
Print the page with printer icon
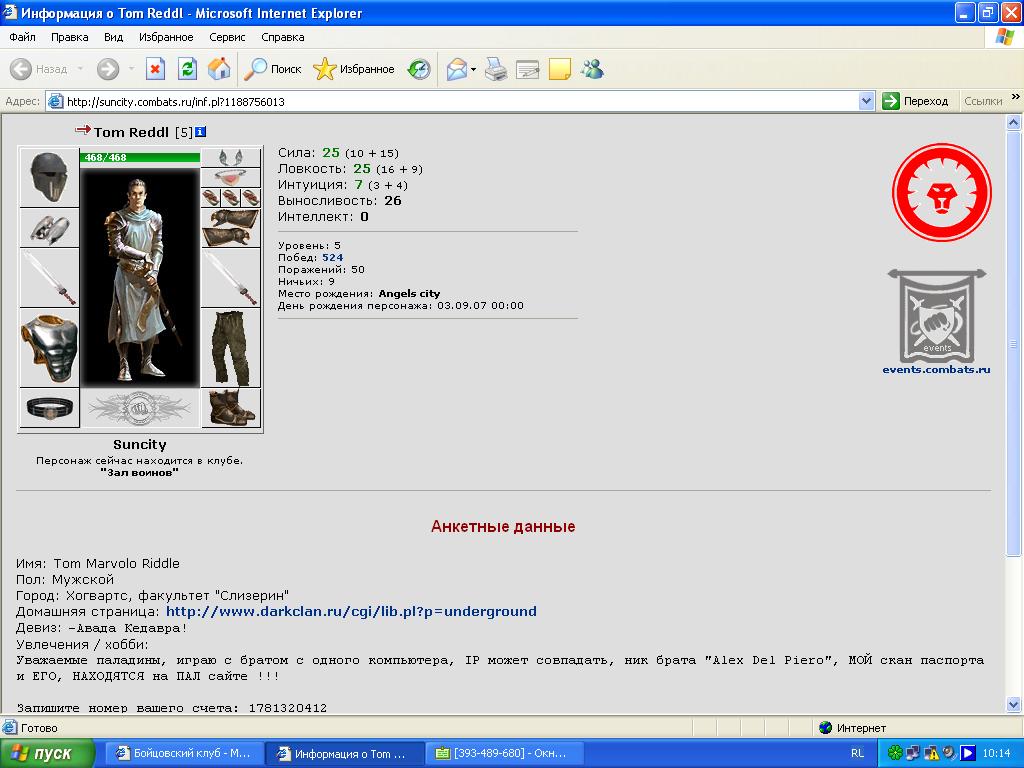click(496, 69)
